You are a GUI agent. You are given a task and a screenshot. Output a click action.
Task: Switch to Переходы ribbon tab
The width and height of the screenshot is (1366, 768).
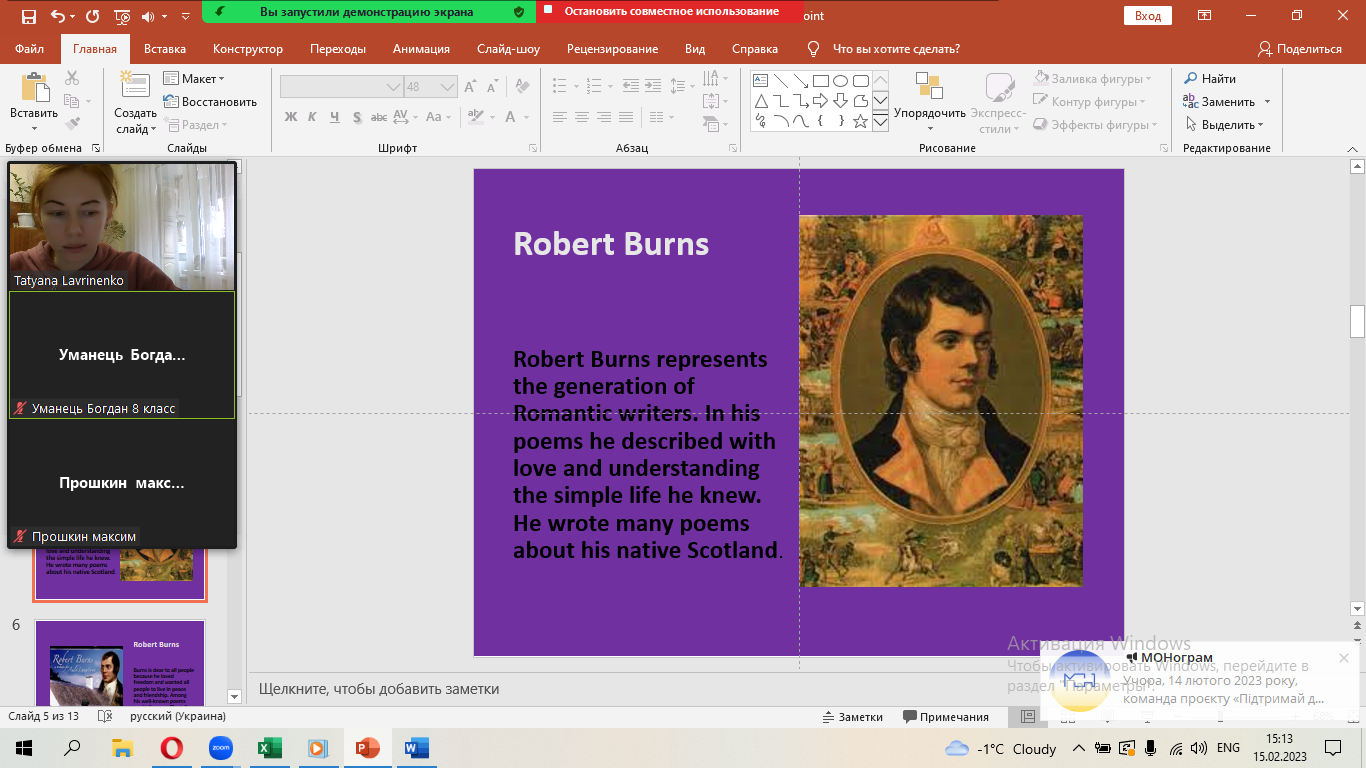tap(338, 49)
